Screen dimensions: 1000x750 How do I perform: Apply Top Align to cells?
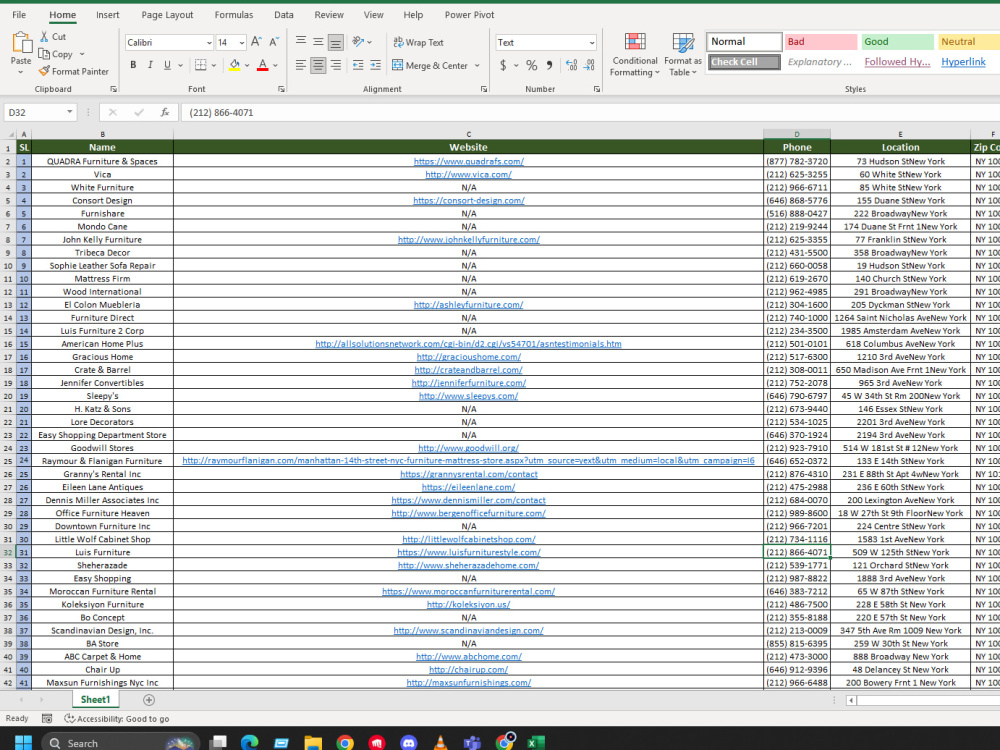click(x=300, y=41)
